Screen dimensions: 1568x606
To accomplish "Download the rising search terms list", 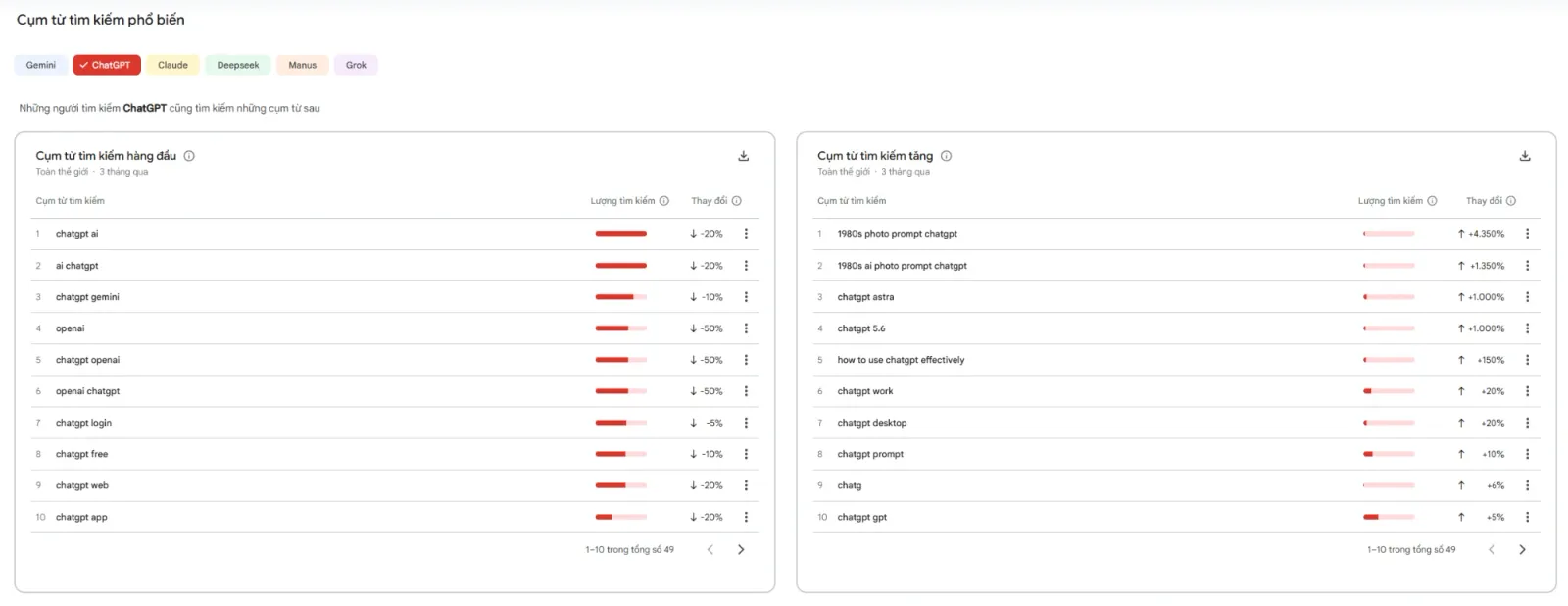I will point(1525,156).
